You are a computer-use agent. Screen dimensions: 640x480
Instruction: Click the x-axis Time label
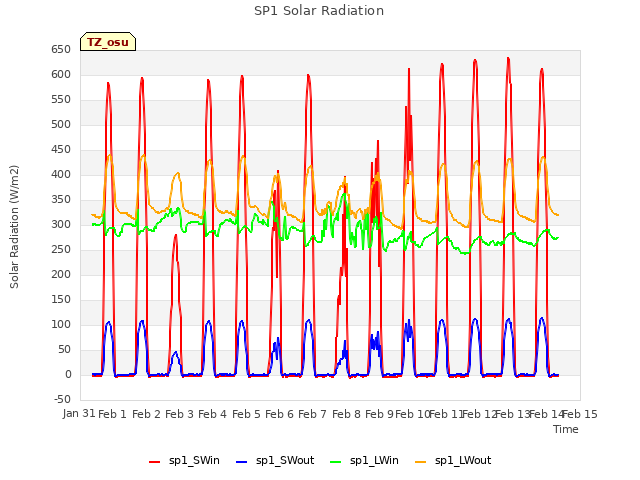(x=566, y=429)
